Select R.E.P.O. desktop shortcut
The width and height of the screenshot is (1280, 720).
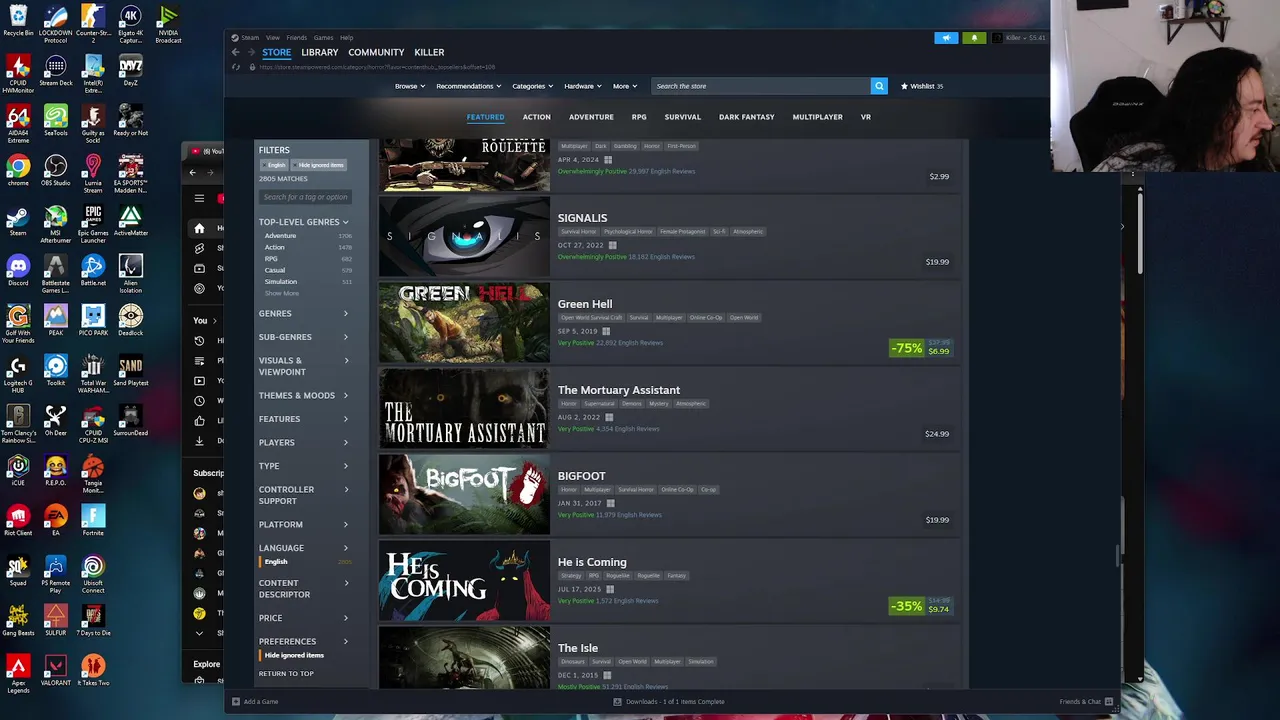[x=56, y=471]
